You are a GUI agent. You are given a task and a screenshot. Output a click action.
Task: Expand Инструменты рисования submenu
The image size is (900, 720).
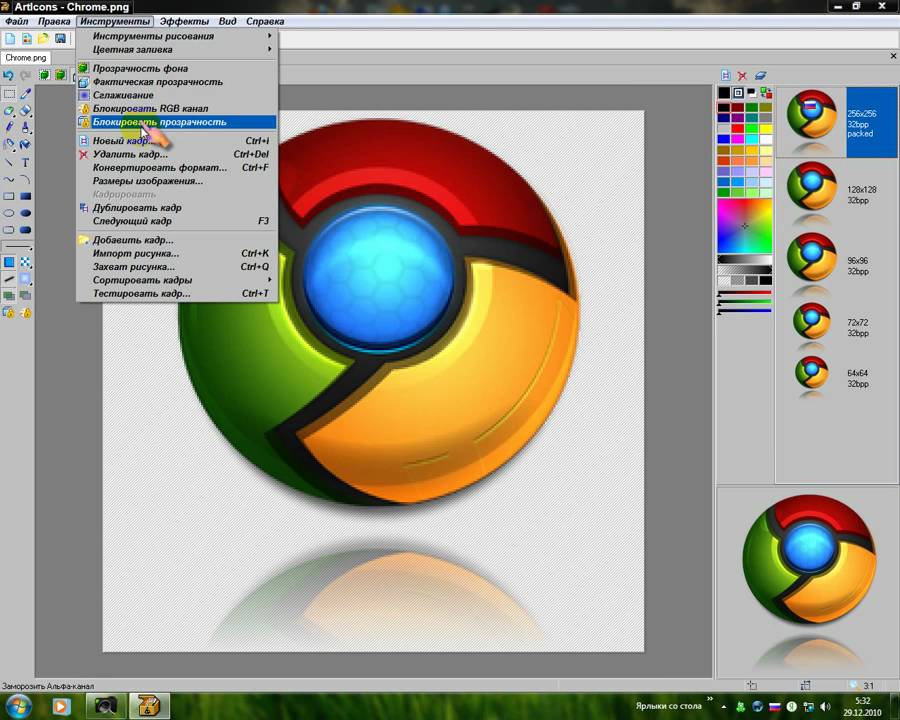coord(176,36)
